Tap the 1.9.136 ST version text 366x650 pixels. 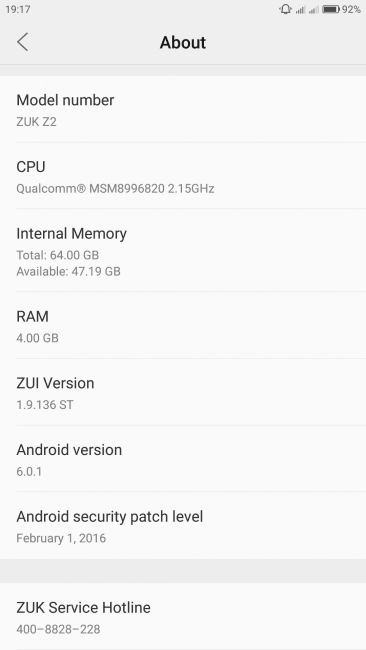click(x=45, y=405)
